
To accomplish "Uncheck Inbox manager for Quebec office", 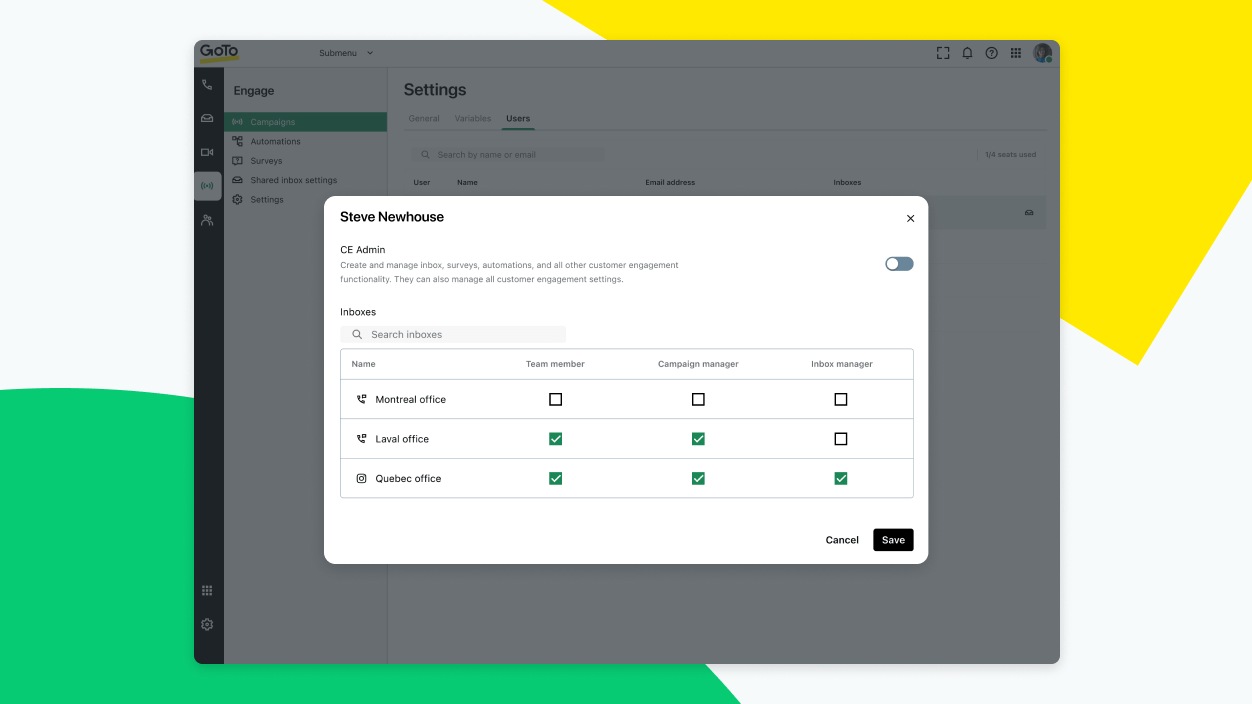I will pos(840,478).
